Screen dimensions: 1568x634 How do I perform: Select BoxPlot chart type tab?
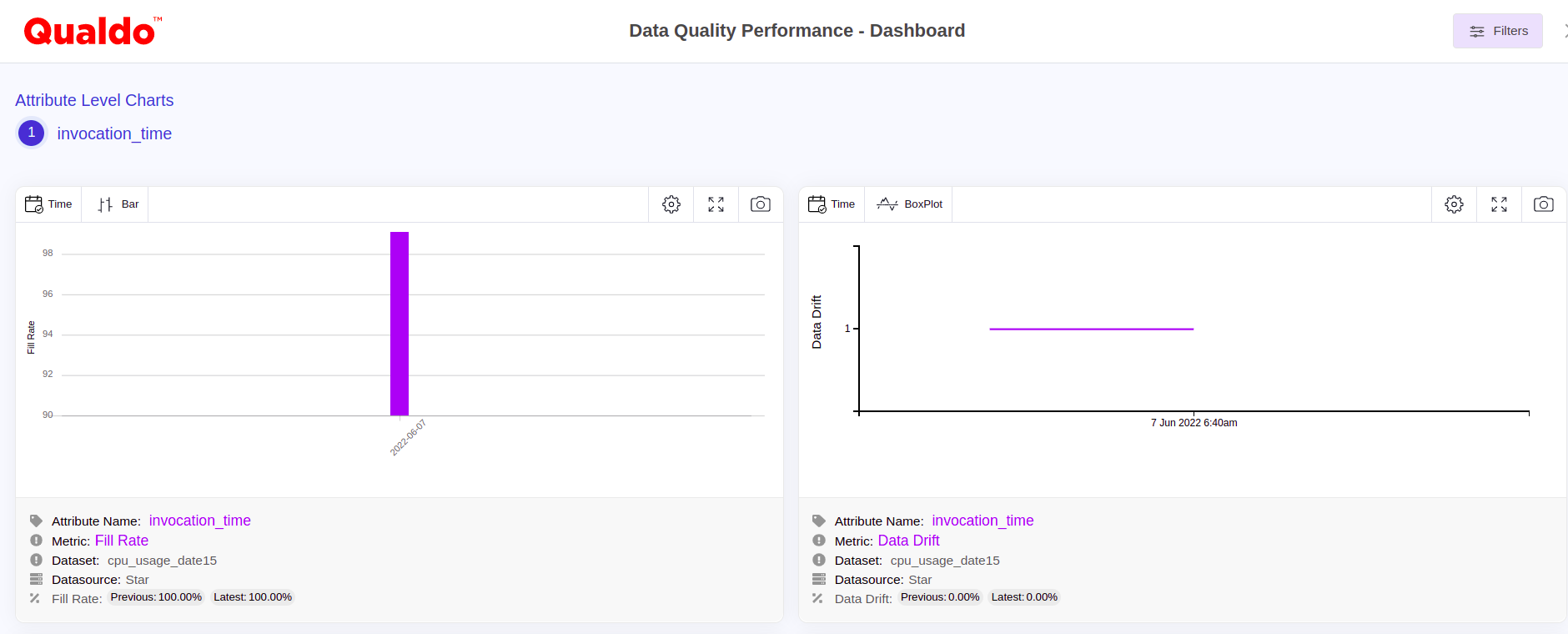[909, 204]
